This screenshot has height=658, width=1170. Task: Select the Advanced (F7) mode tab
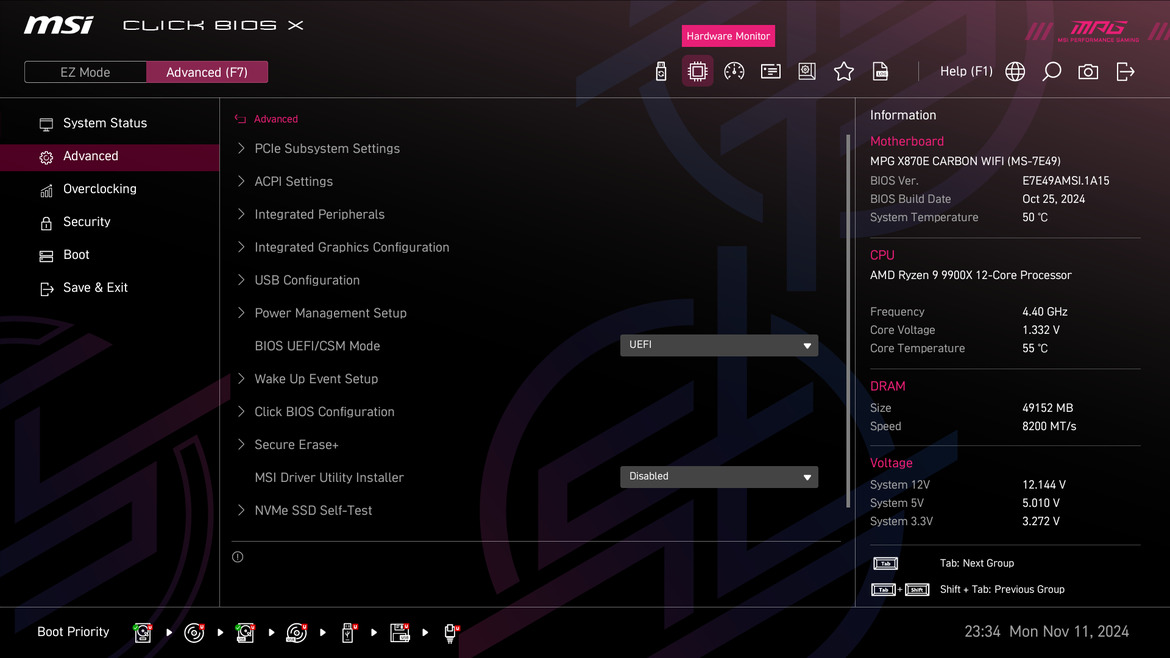pyautogui.click(x=207, y=72)
